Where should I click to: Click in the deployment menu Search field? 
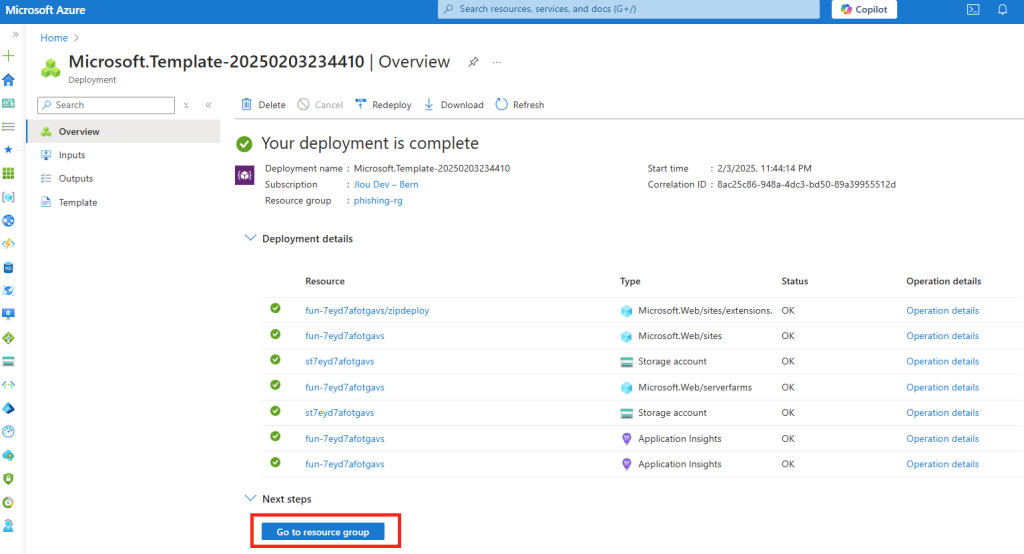click(x=106, y=105)
